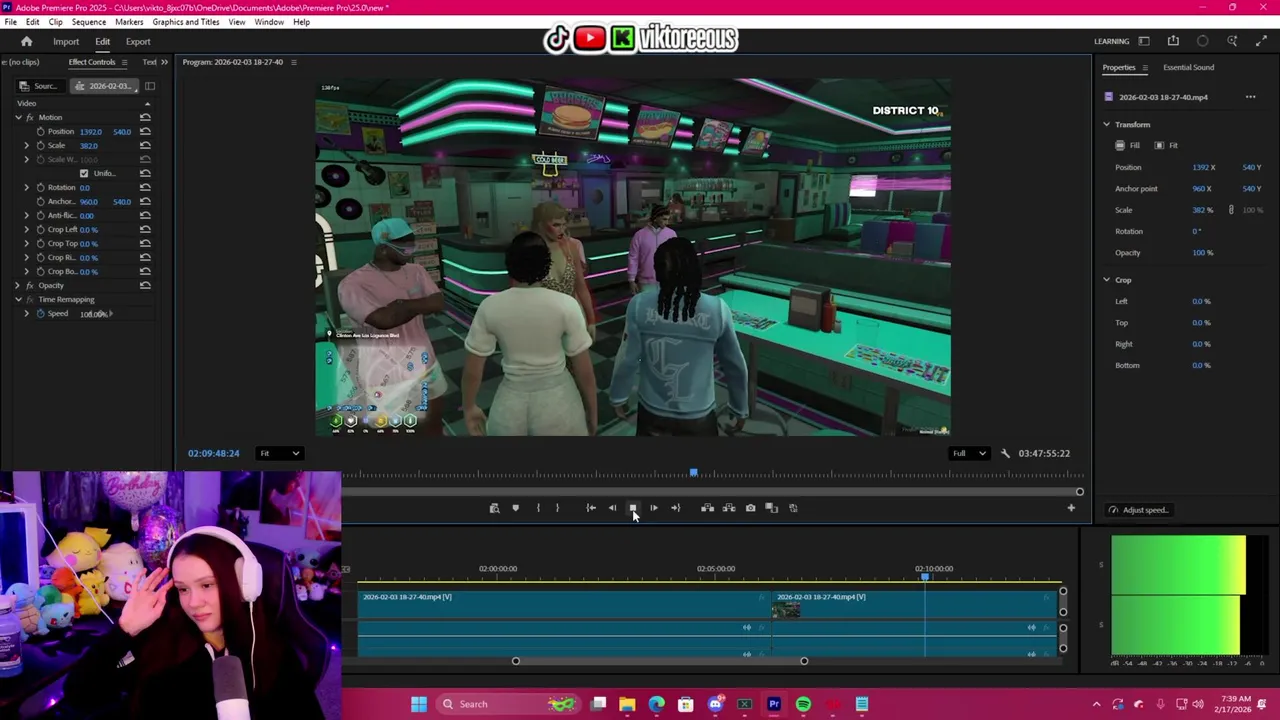Open Program monitor settings wrench
This screenshot has height=720, width=1280.
[1005, 453]
